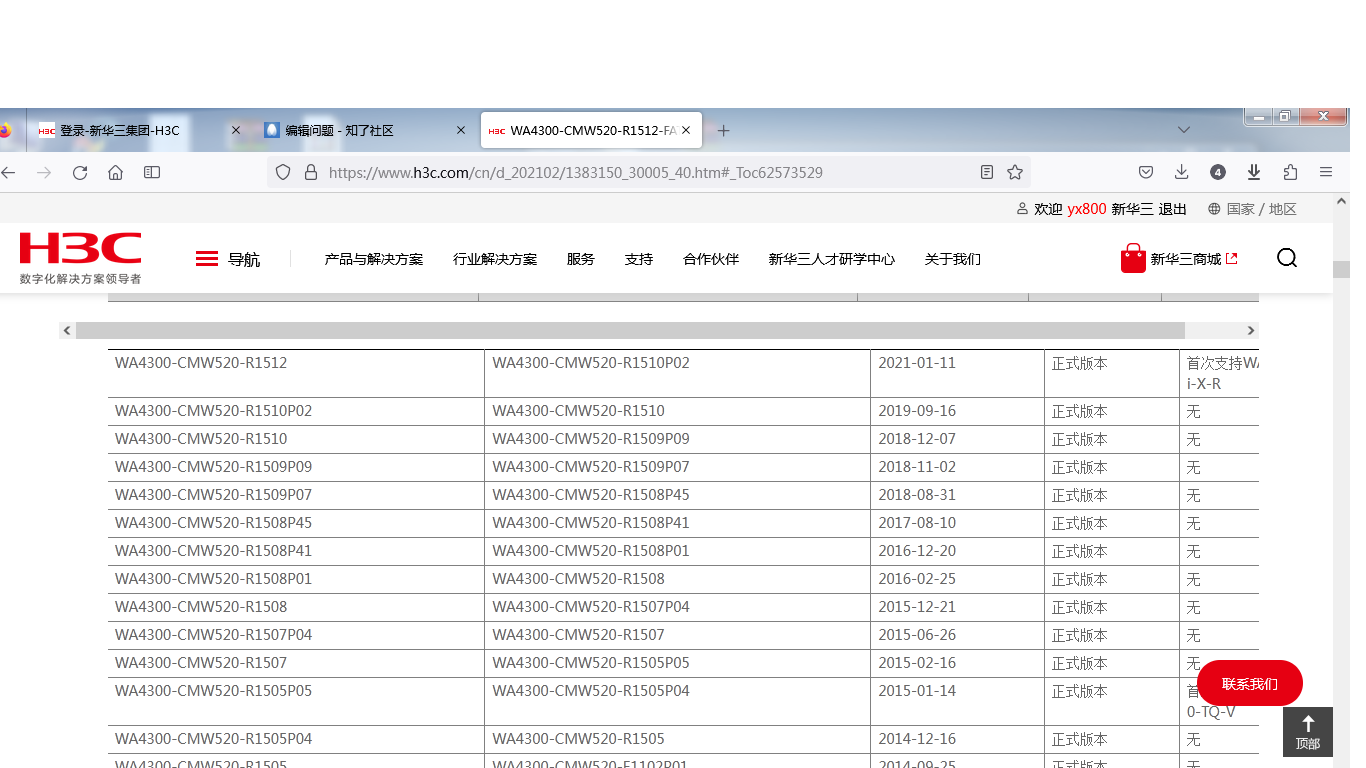The image size is (1366, 768).
Task: Open the 关于我们 menu
Action: (953, 259)
